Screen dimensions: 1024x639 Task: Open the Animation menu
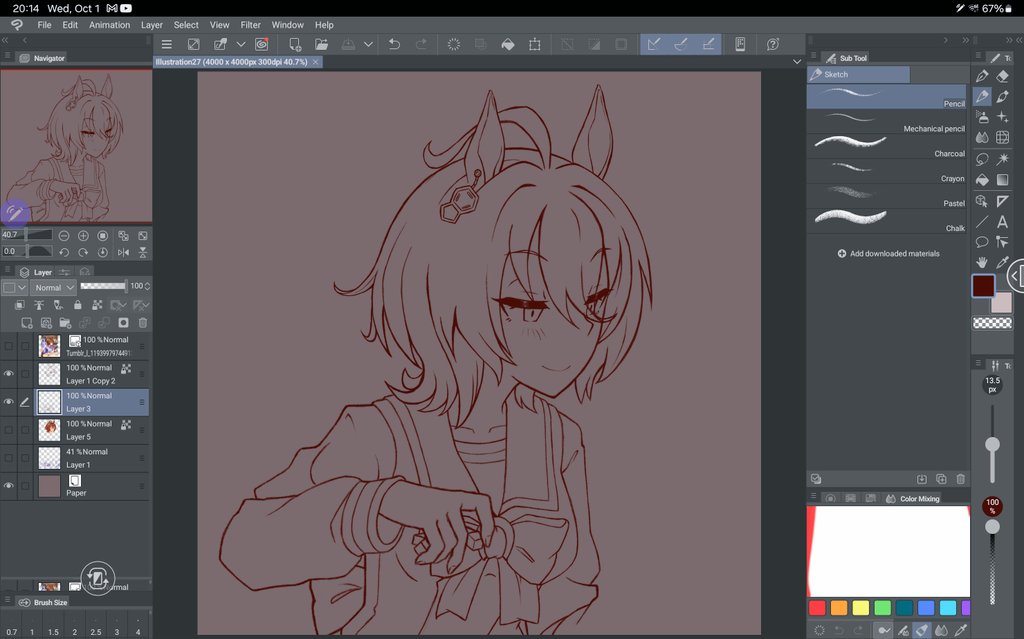coord(108,24)
